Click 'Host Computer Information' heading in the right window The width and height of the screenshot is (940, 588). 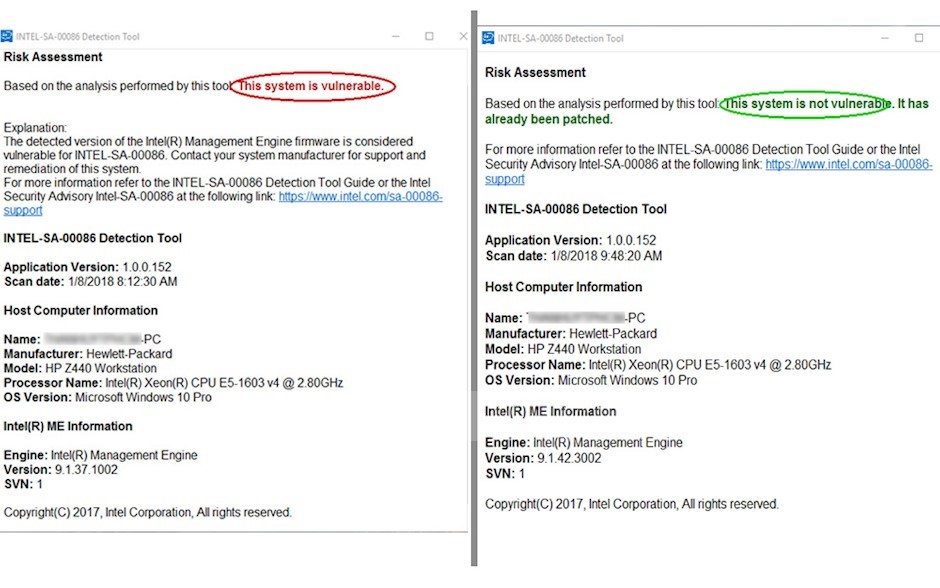tap(564, 287)
